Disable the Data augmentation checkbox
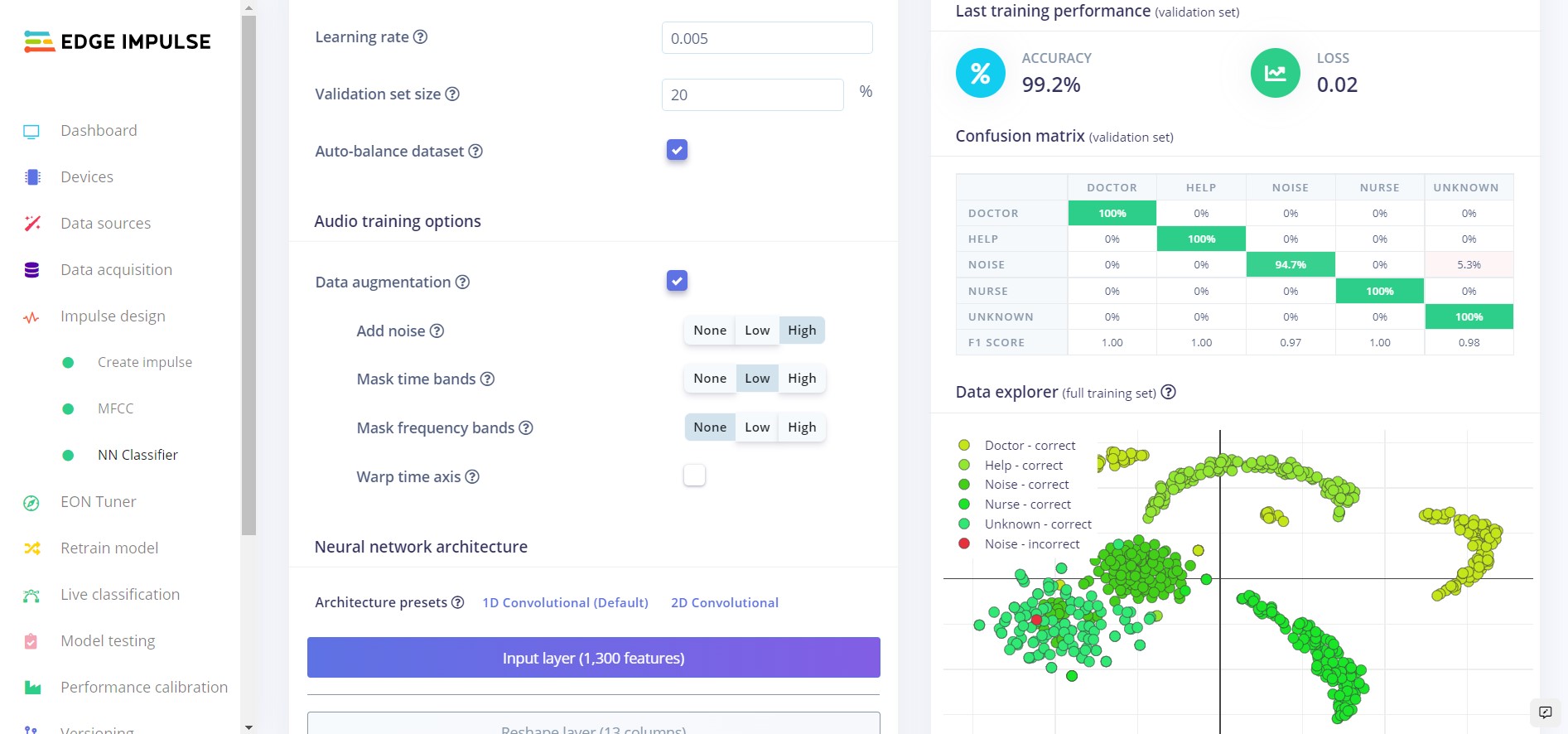Viewport: 1568px width, 734px height. coord(677,281)
